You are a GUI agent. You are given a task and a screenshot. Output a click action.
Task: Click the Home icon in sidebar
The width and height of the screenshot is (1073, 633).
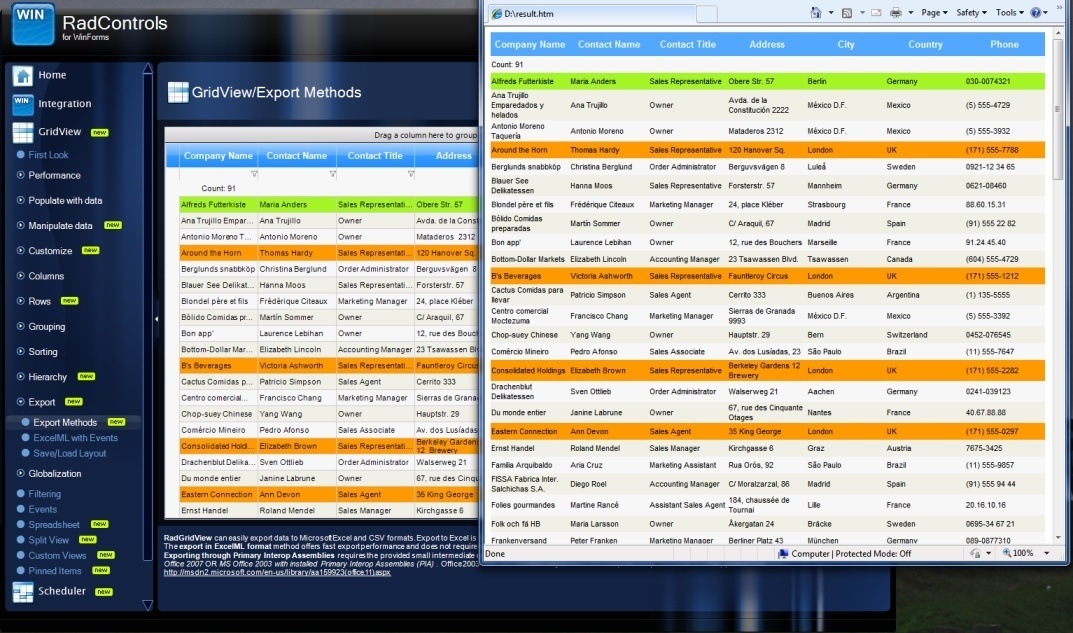tap(23, 76)
